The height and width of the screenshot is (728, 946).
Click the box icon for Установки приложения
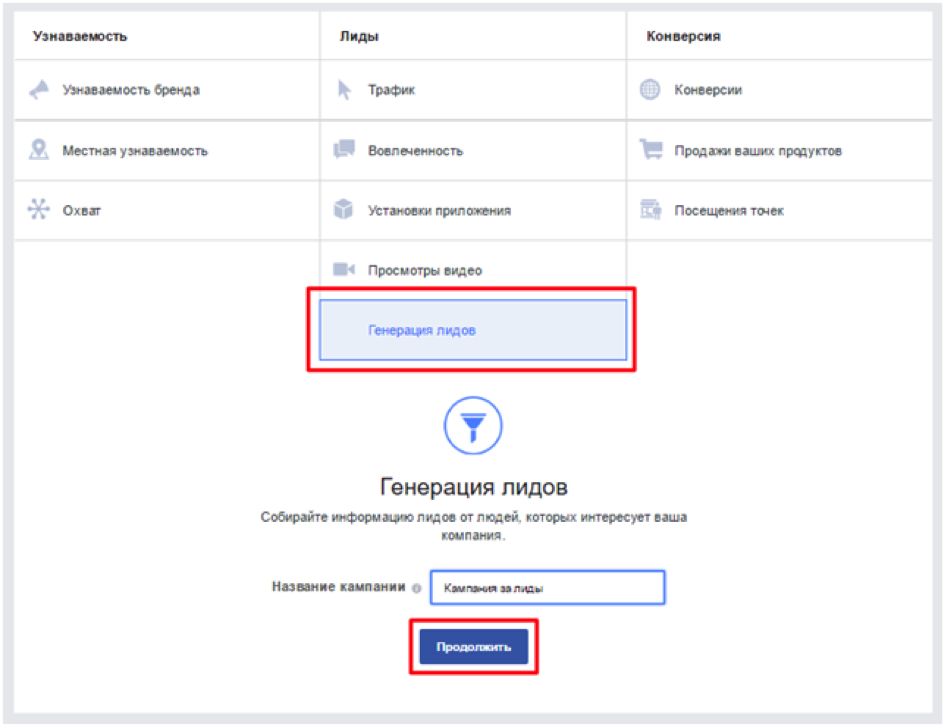(x=345, y=210)
